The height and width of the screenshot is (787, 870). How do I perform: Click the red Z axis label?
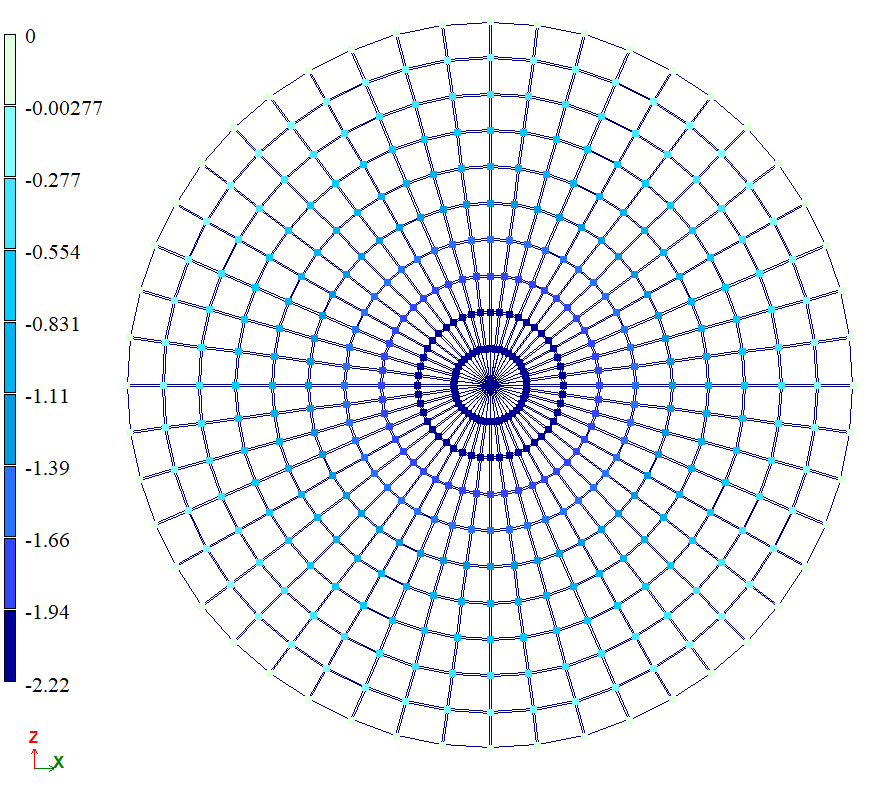click(33, 737)
